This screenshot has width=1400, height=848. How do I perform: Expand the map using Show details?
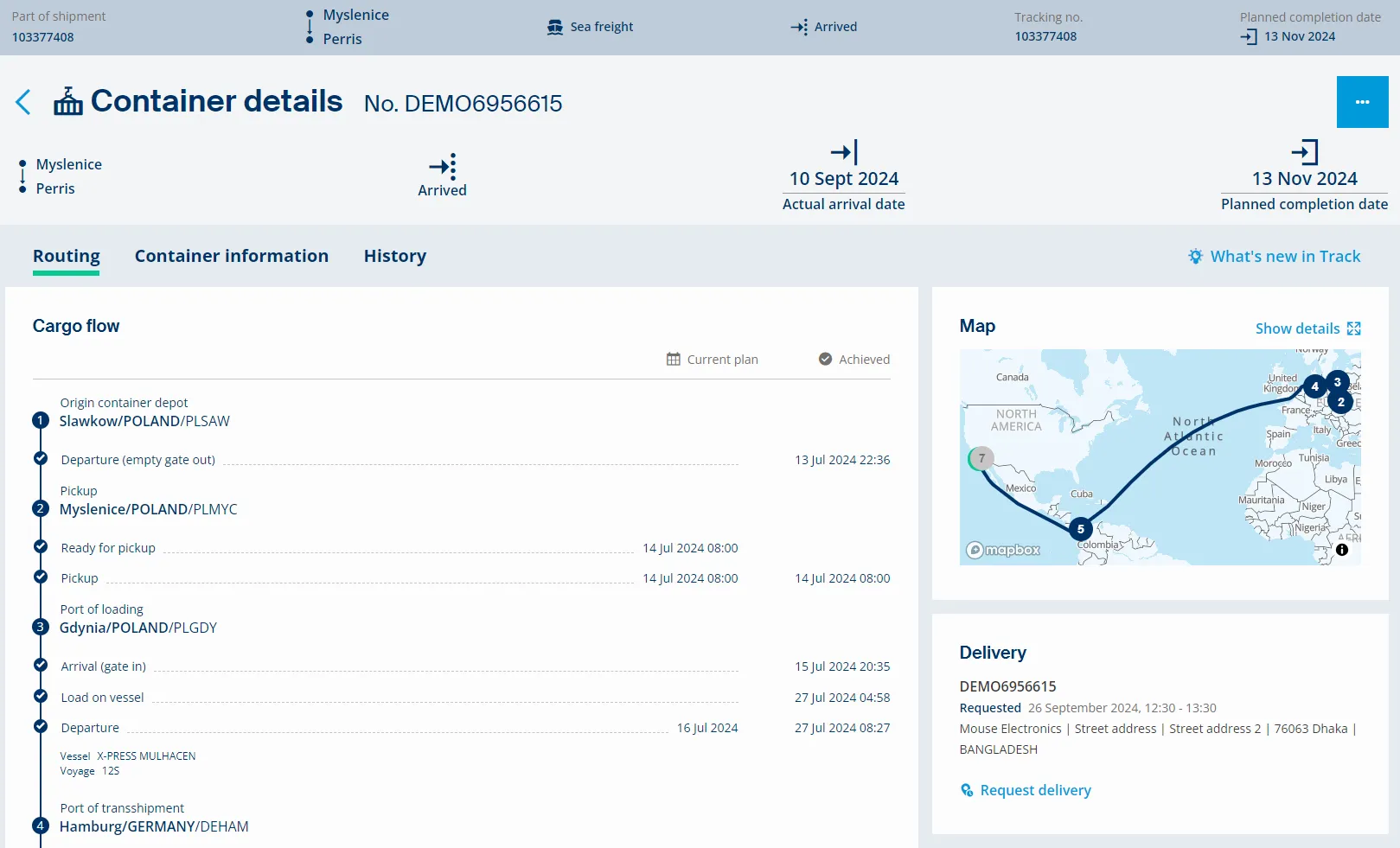point(1307,328)
